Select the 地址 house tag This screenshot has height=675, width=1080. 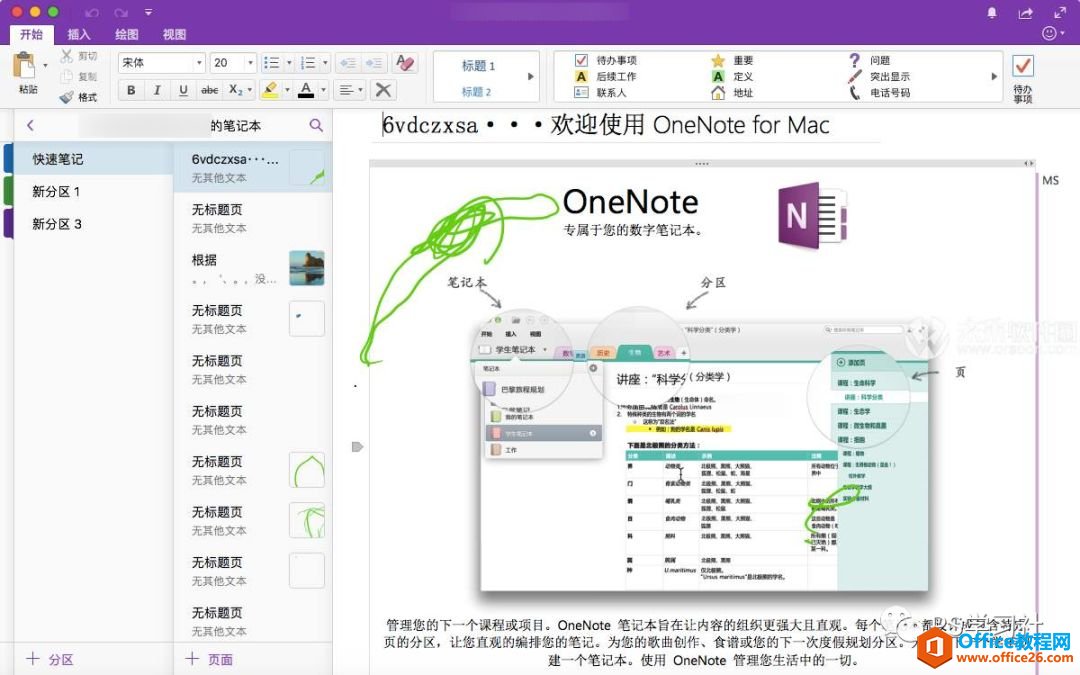coord(732,92)
